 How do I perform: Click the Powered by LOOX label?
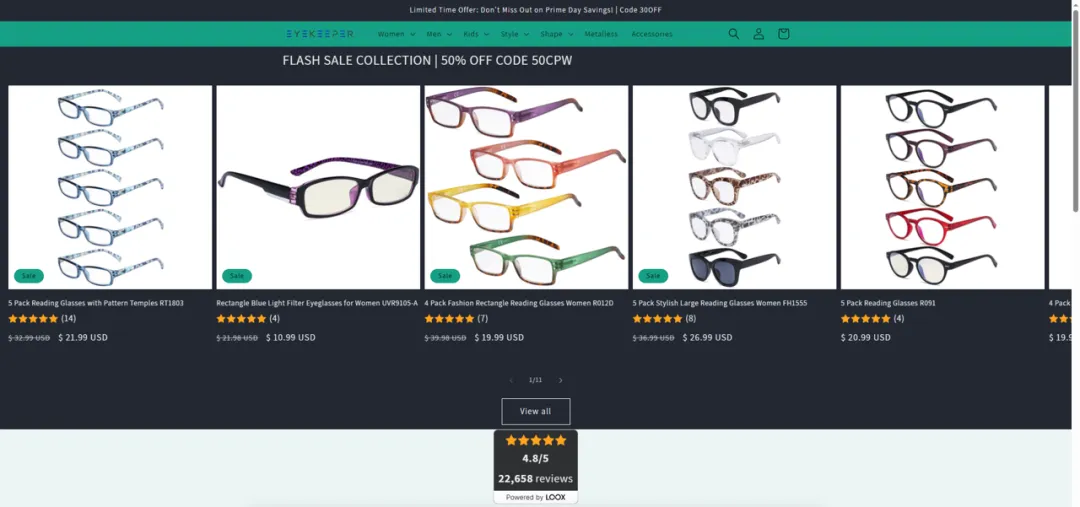tap(536, 497)
